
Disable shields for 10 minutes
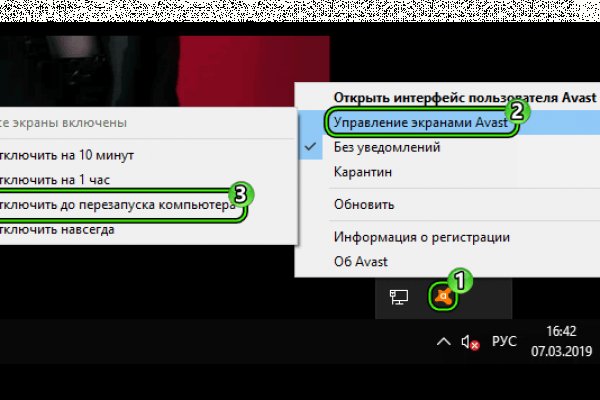pyautogui.click(x=68, y=155)
